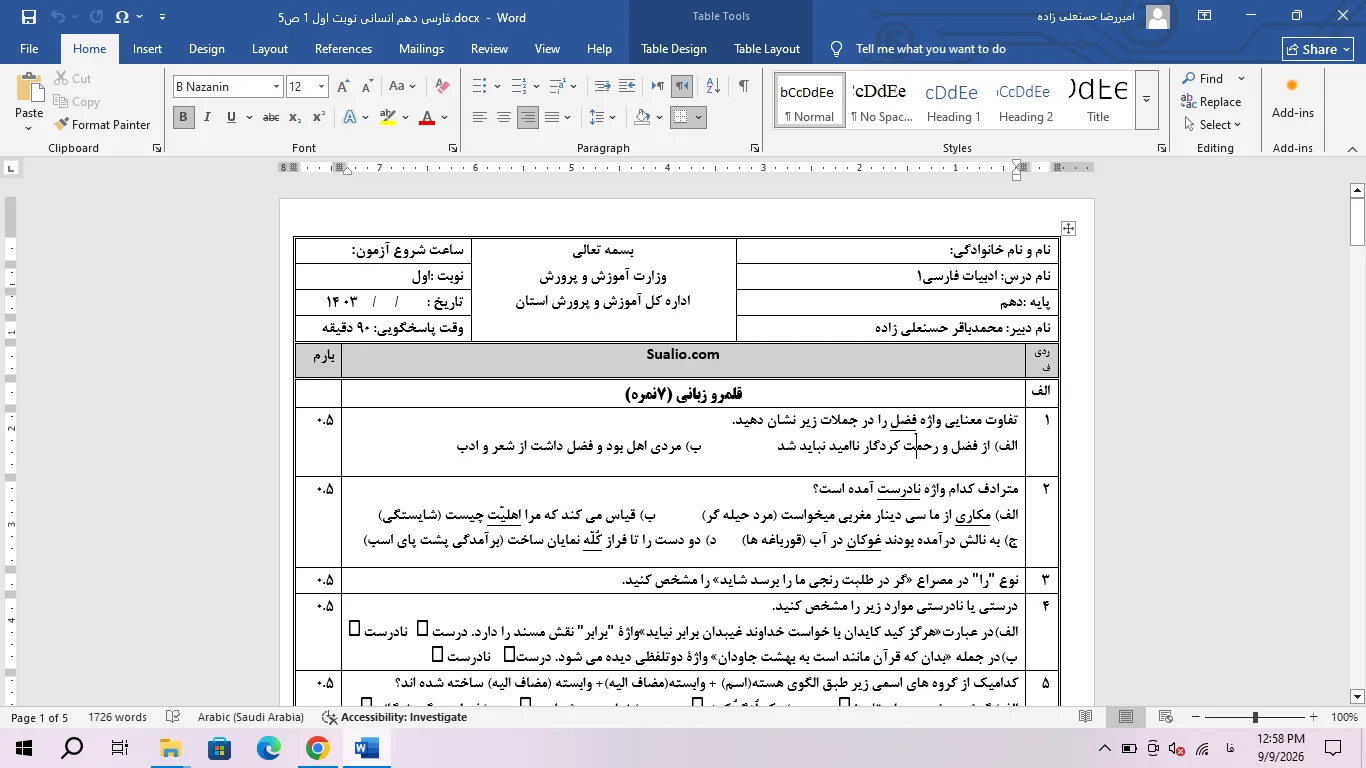Align text left
Screen dimensions: 1366x768
click(480, 117)
